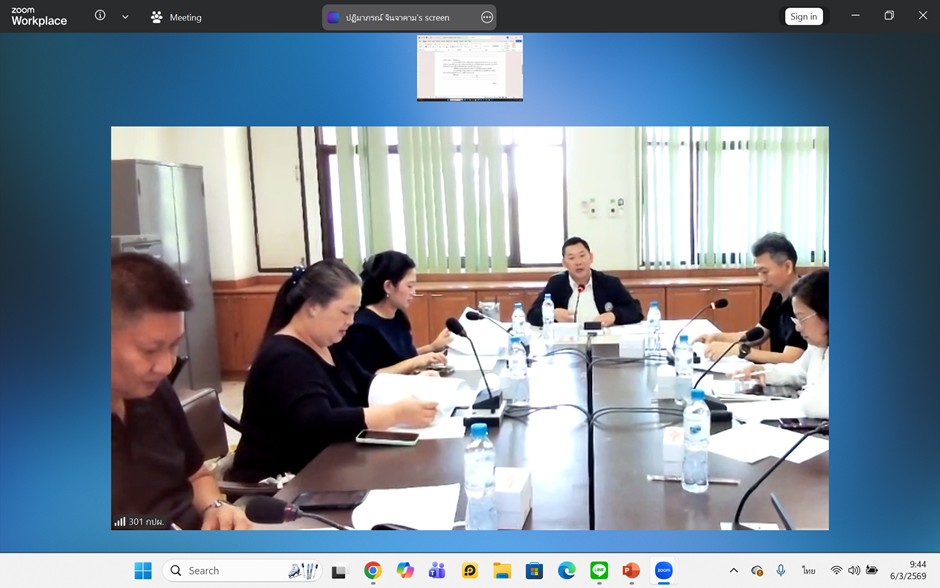940x588 pixels.
Task: Switch to PowerPoint in the taskbar
Action: (x=631, y=570)
